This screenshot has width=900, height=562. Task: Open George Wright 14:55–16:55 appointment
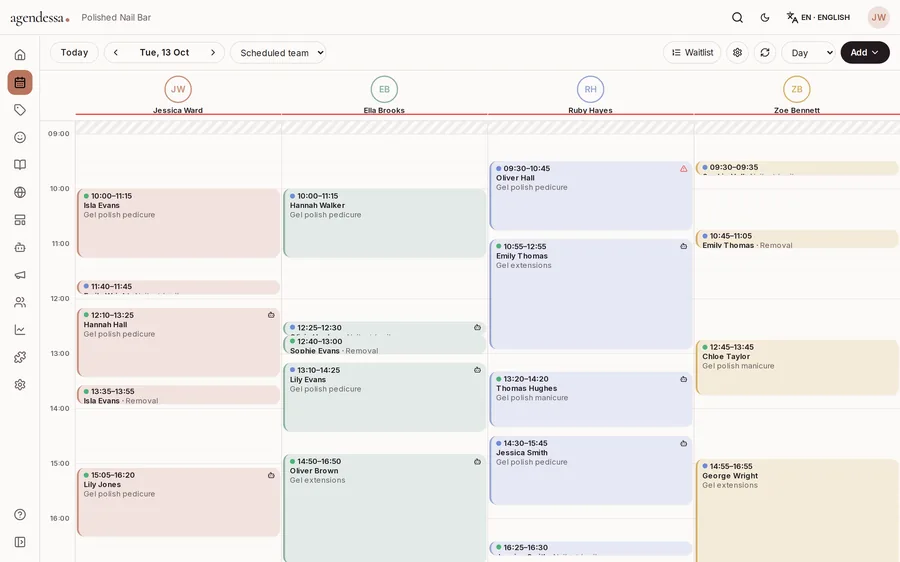point(797,511)
